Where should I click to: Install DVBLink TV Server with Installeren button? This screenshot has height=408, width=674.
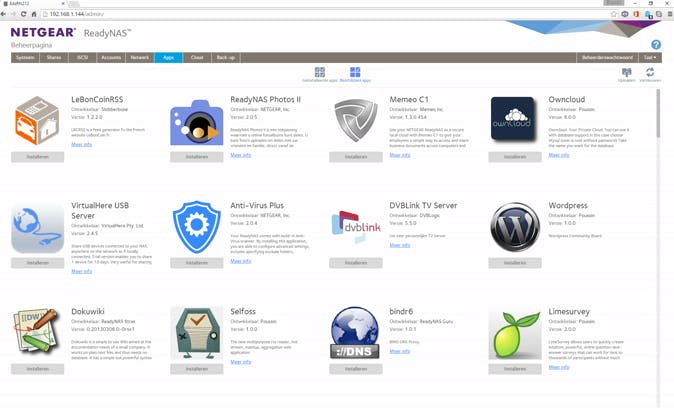point(356,263)
